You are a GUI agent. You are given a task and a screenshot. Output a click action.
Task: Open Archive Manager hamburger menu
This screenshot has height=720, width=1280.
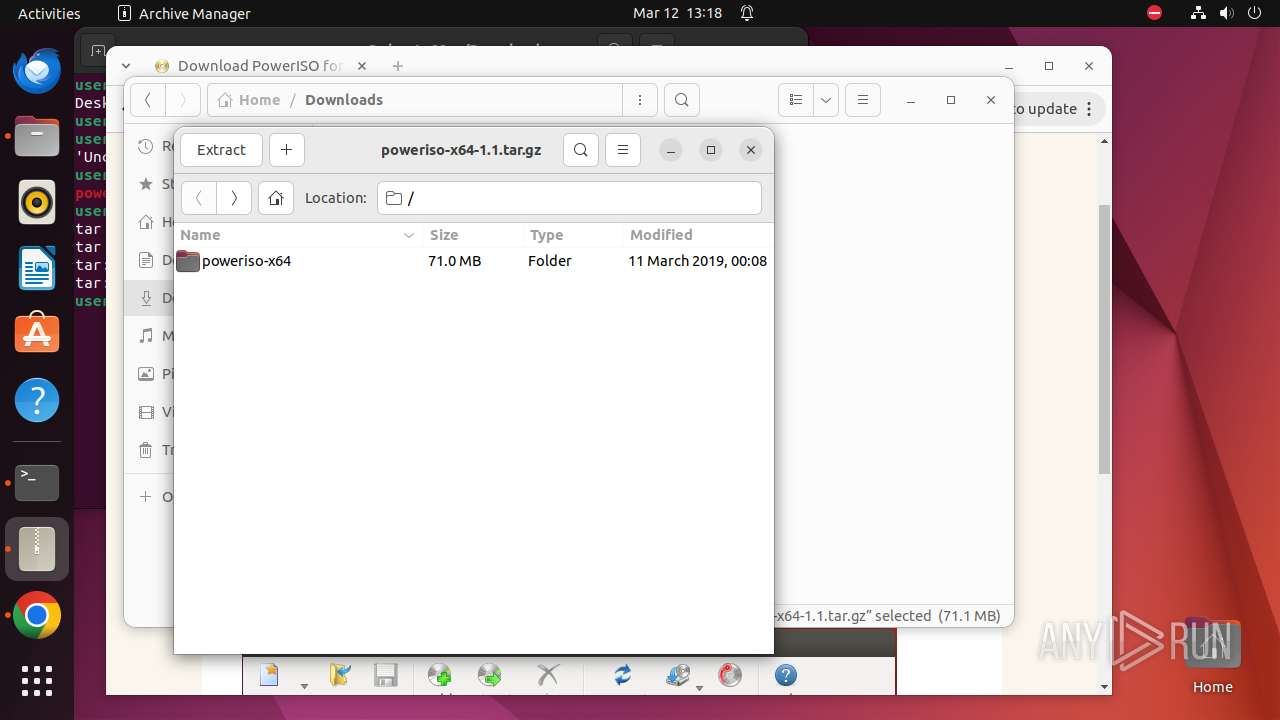click(622, 150)
